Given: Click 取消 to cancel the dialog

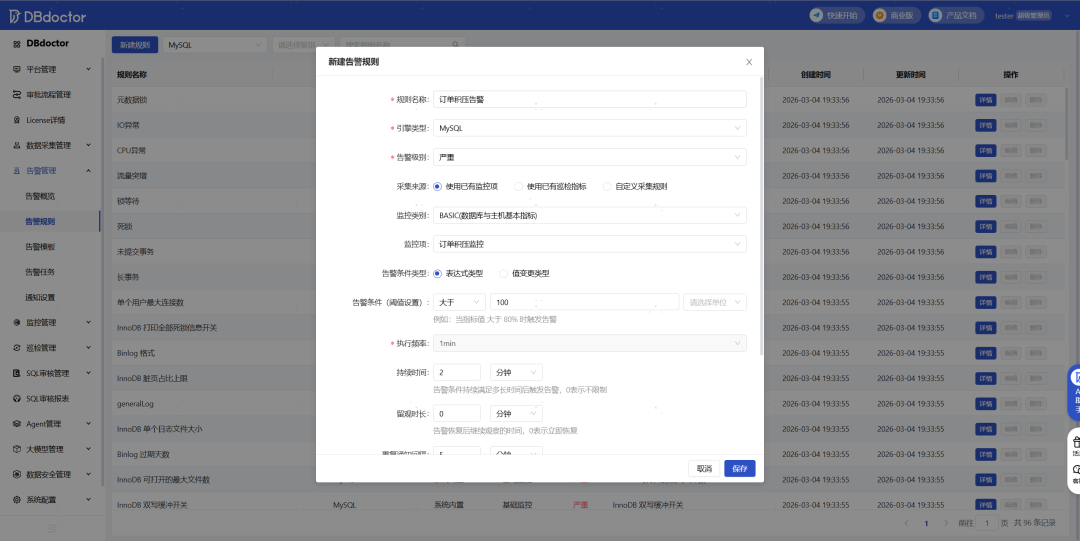Looking at the screenshot, I should (704, 469).
